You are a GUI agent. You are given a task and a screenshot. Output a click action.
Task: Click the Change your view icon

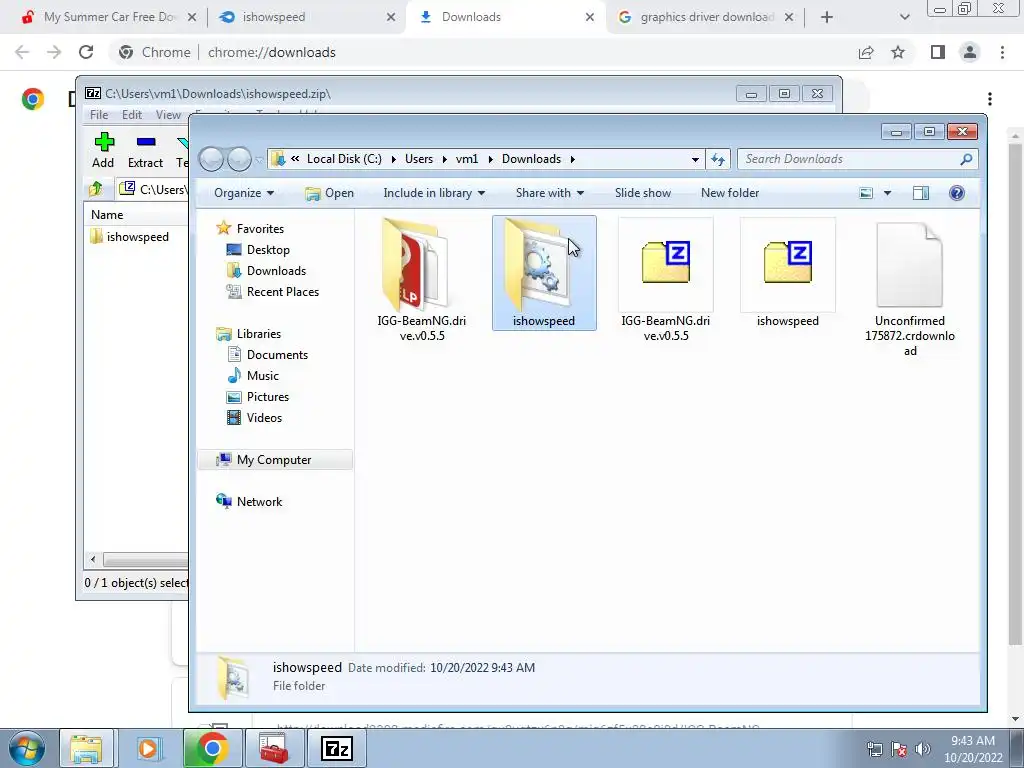click(866, 193)
